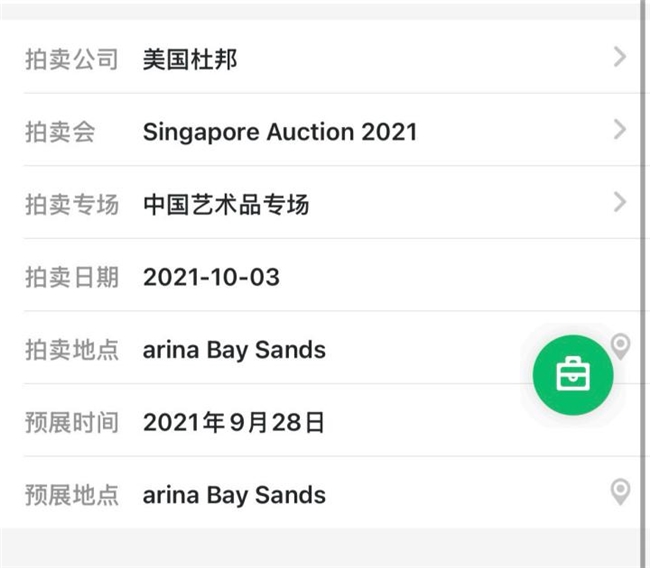
Task: Select the 拍卖专场 label
Action: click(x=72, y=204)
